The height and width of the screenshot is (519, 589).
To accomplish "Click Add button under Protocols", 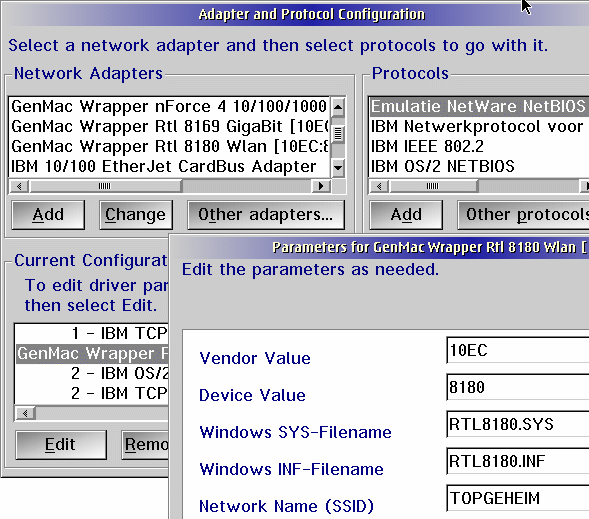I will 406,215.
